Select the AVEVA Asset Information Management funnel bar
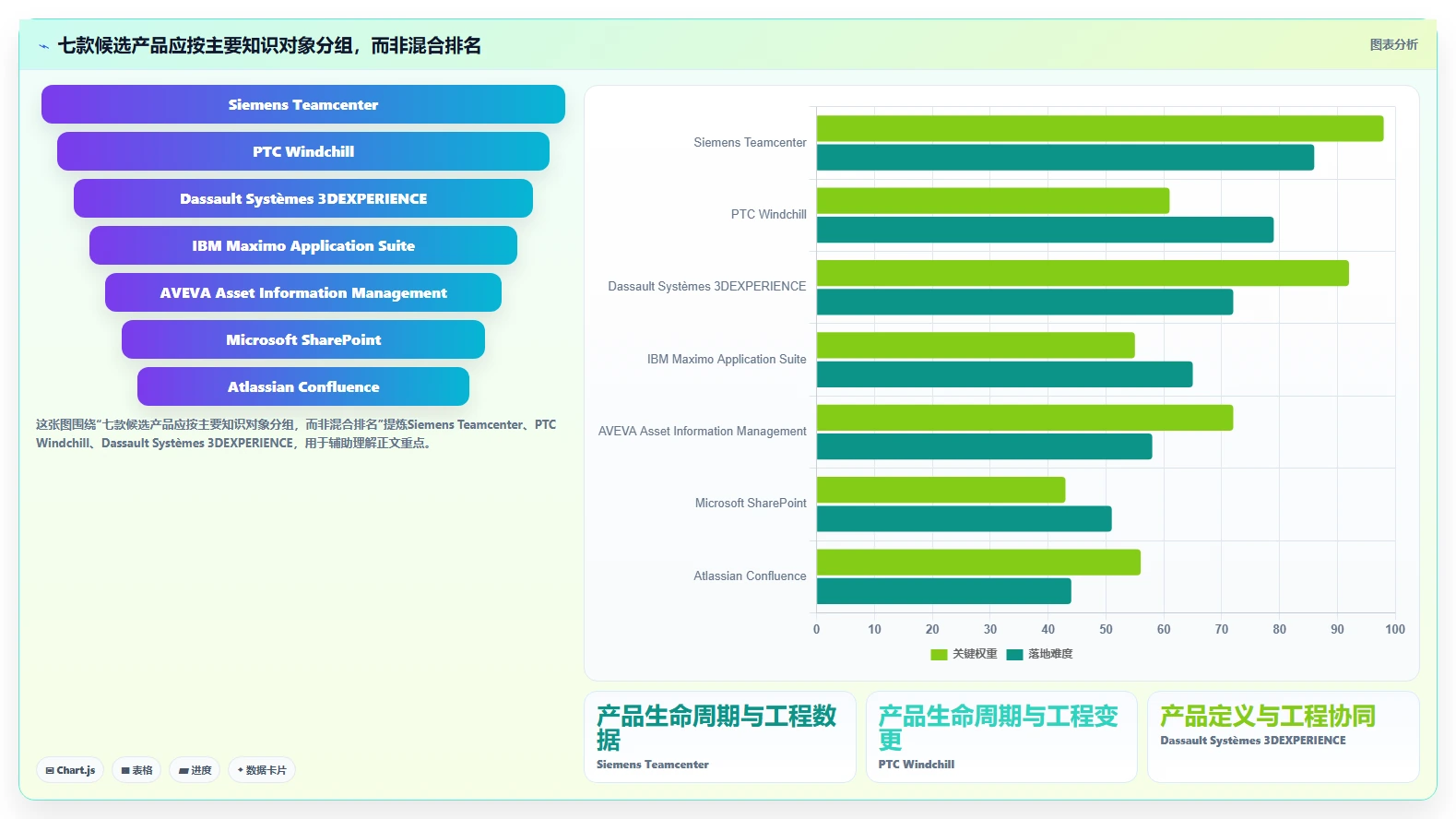 pos(303,292)
